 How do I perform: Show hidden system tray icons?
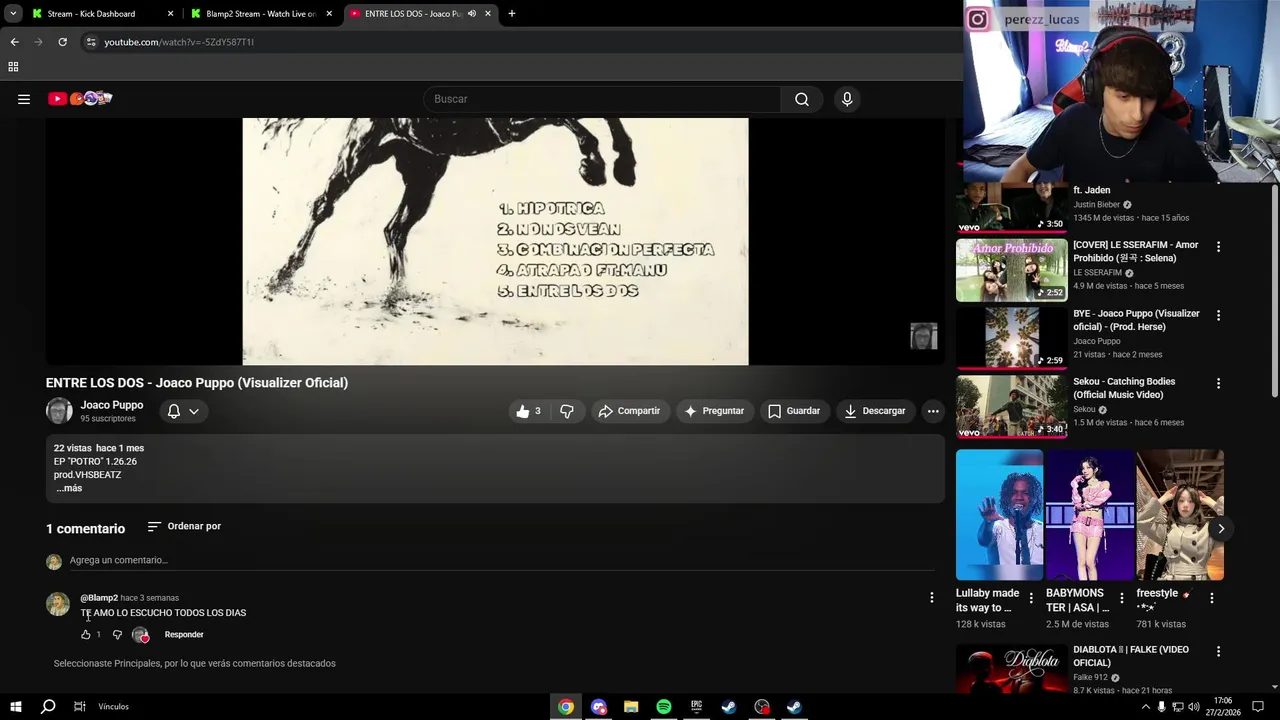coord(1145,707)
